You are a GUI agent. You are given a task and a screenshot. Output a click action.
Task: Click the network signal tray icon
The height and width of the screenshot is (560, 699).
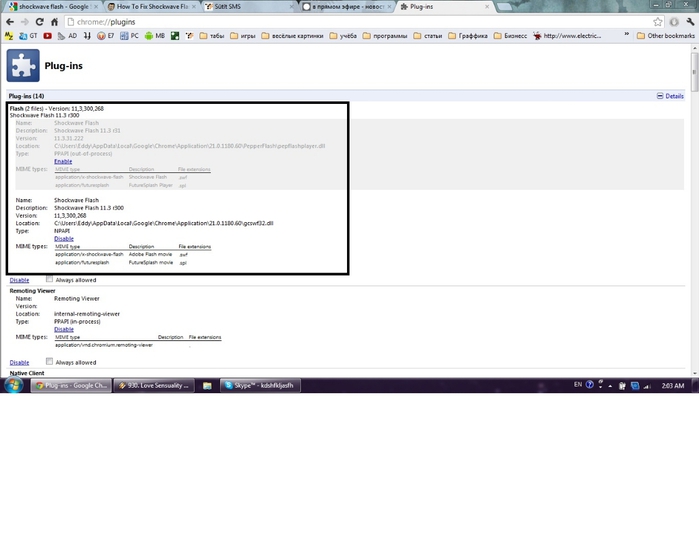(647, 386)
